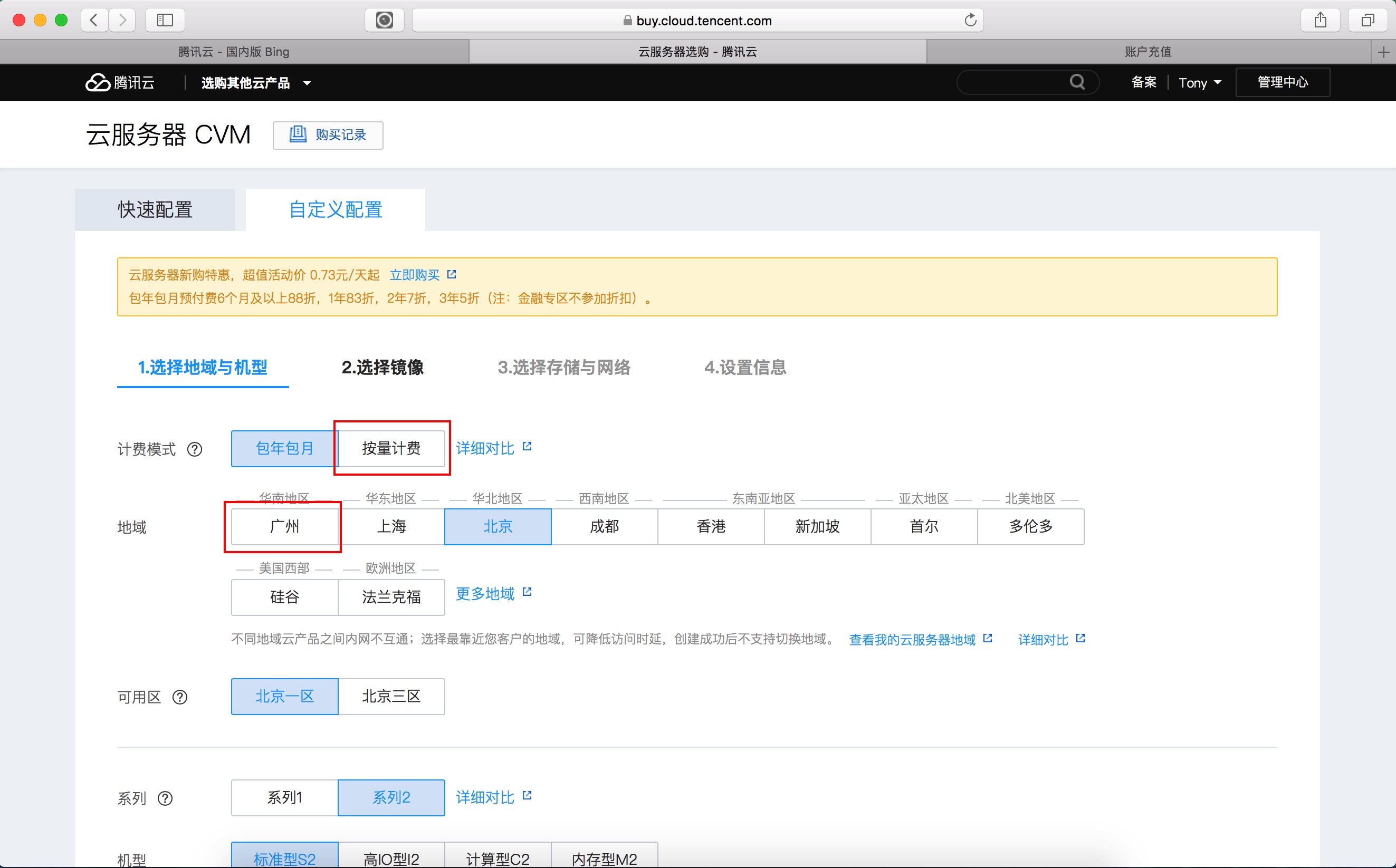Click the help icon next to 系列

pos(165,798)
